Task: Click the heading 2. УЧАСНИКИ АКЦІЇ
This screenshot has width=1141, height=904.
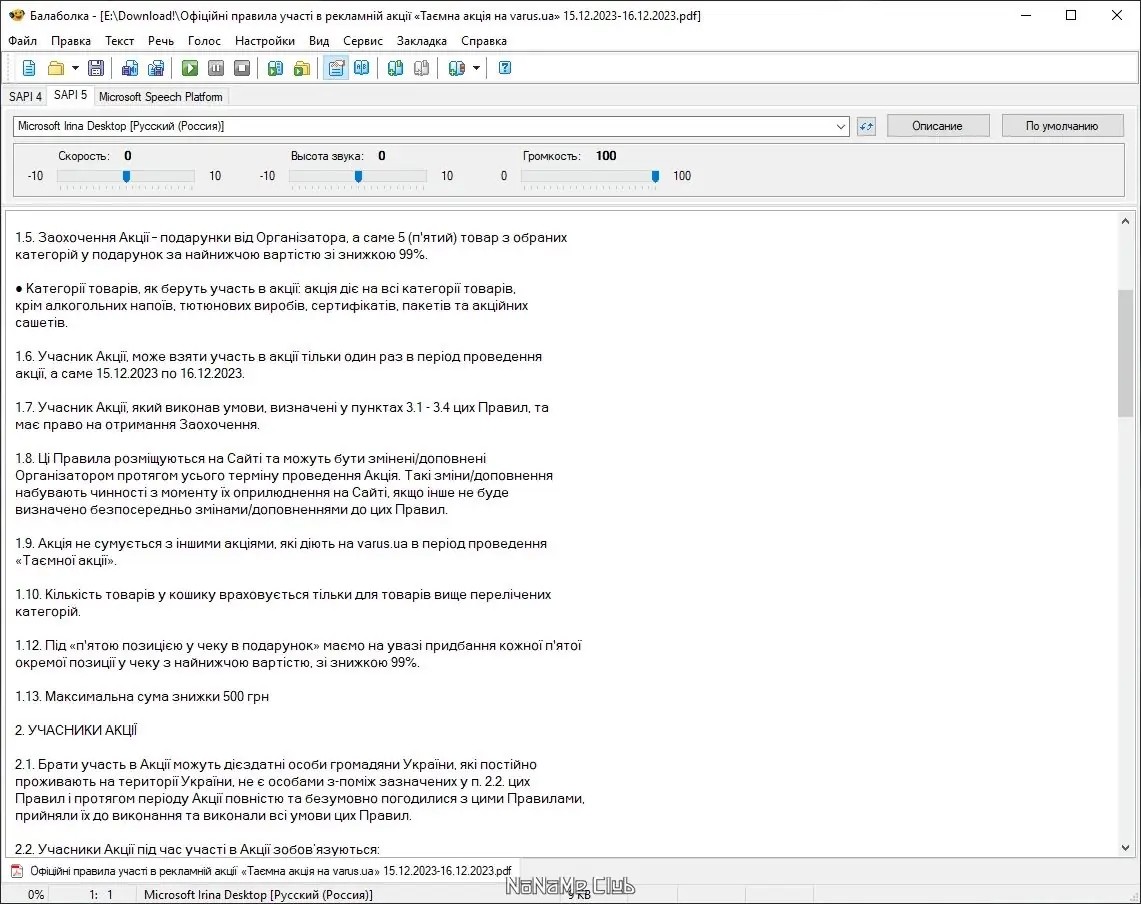Action: (x=76, y=730)
